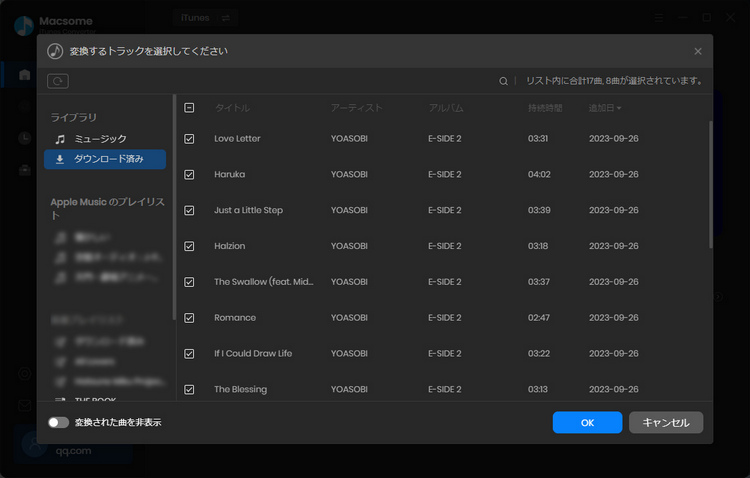Click The Swallow (feat. Mid.. title
Viewport: 750px width, 478px height.
click(x=264, y=282)
